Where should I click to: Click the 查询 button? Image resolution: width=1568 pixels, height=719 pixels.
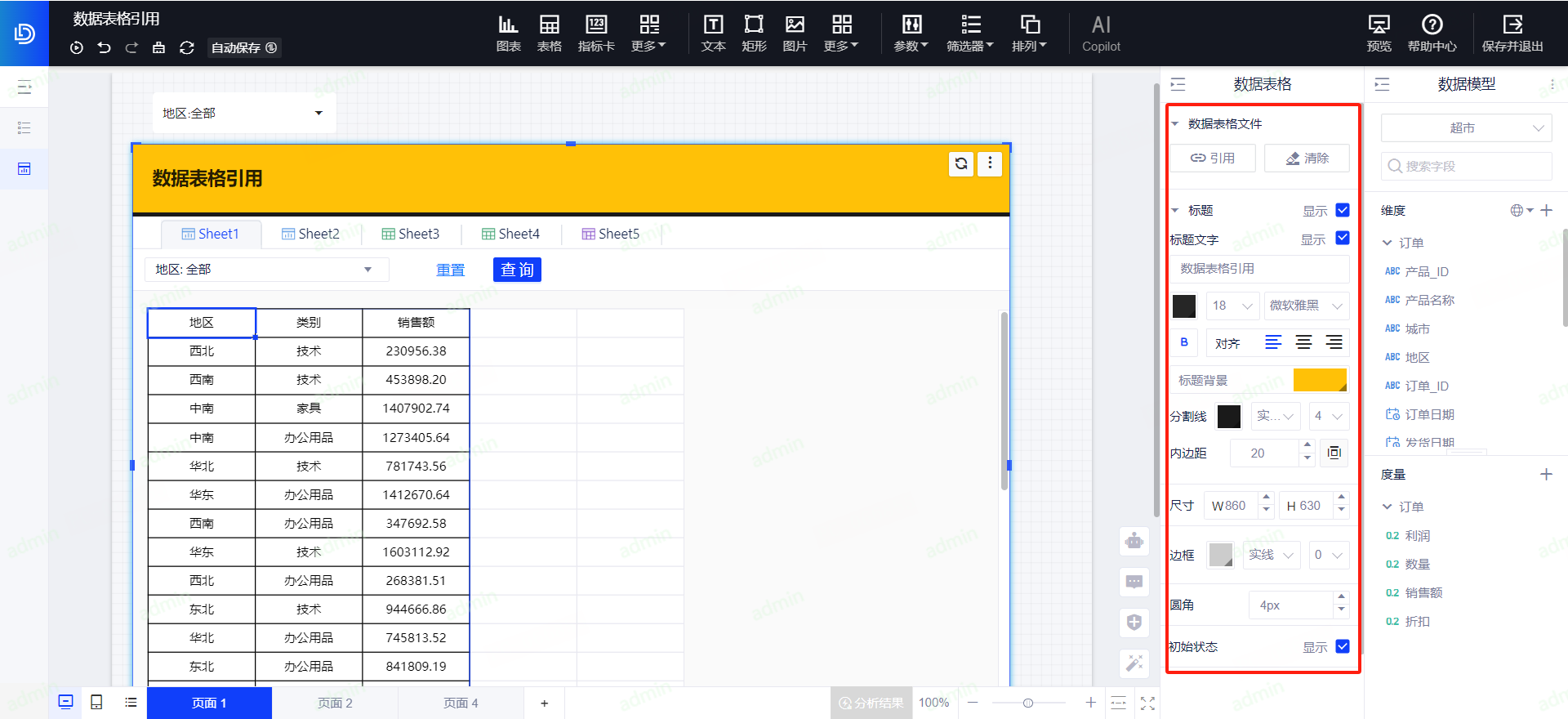[x=517, y=270]
